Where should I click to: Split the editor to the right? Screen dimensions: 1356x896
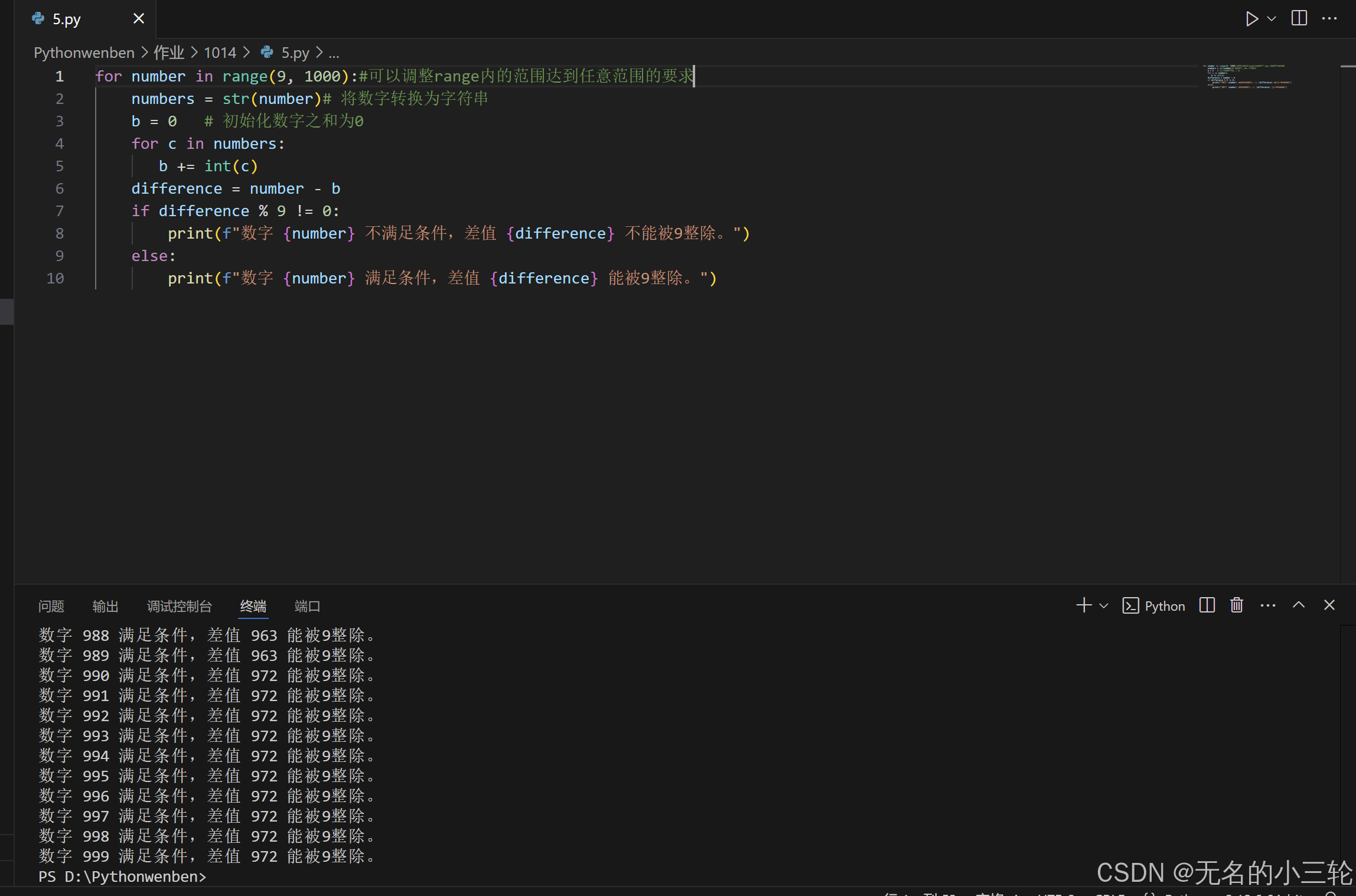point(1299,19)
